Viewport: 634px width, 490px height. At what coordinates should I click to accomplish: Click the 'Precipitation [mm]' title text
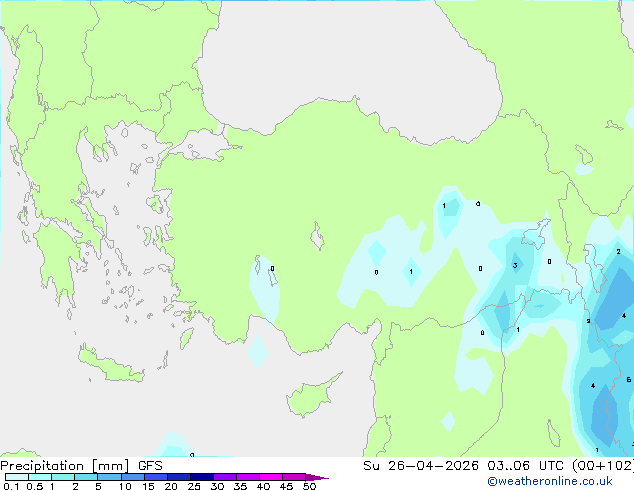[x=65, y=466]
